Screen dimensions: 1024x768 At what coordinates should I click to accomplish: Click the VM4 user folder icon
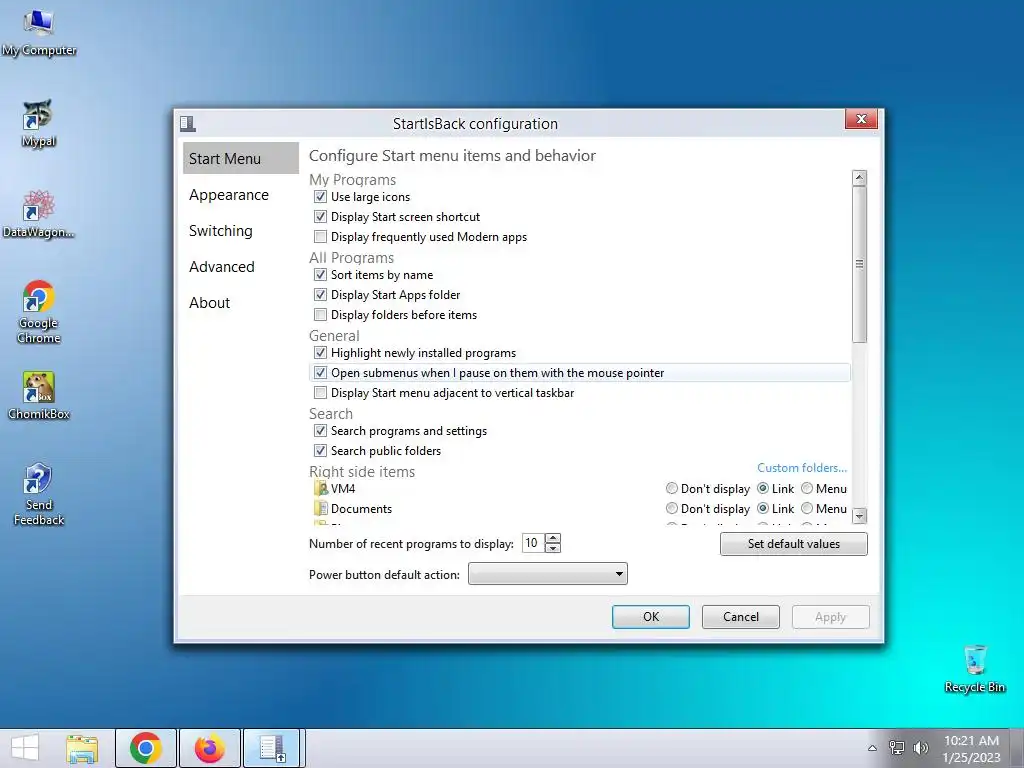click(321, 488)
